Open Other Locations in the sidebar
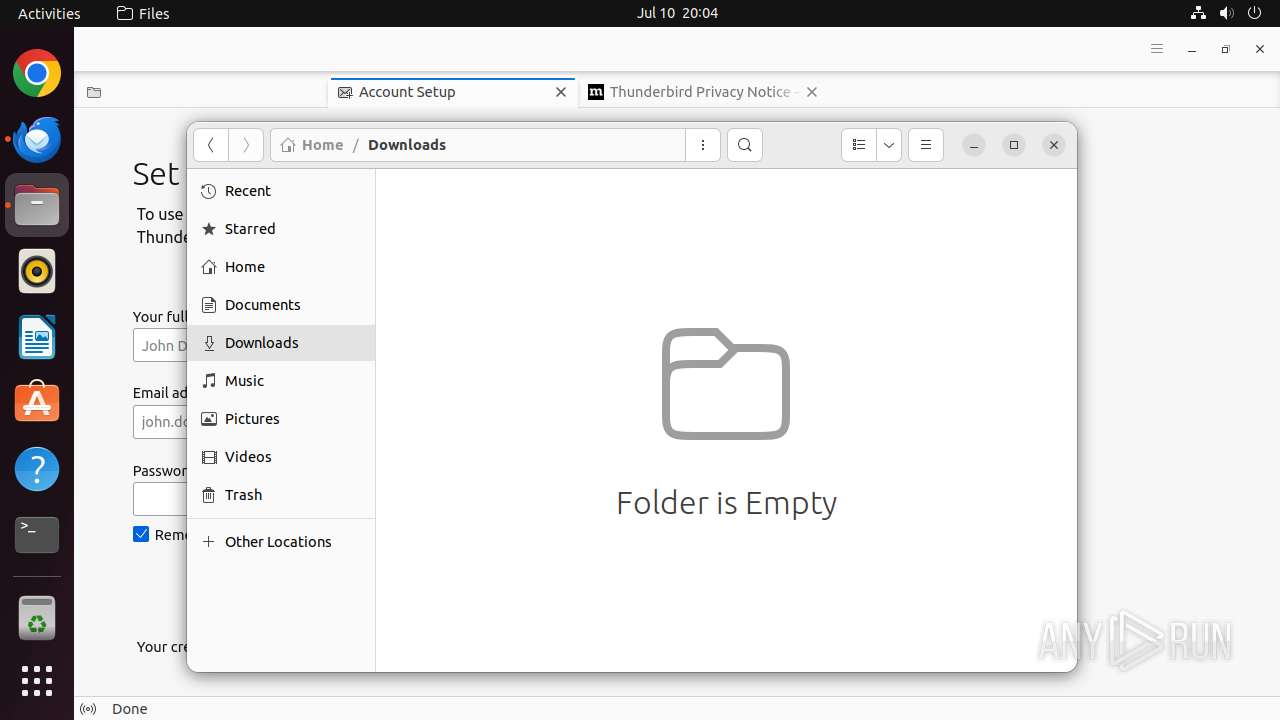The height and width of the screenshot is (720, 1280). (x=281, y=542)
